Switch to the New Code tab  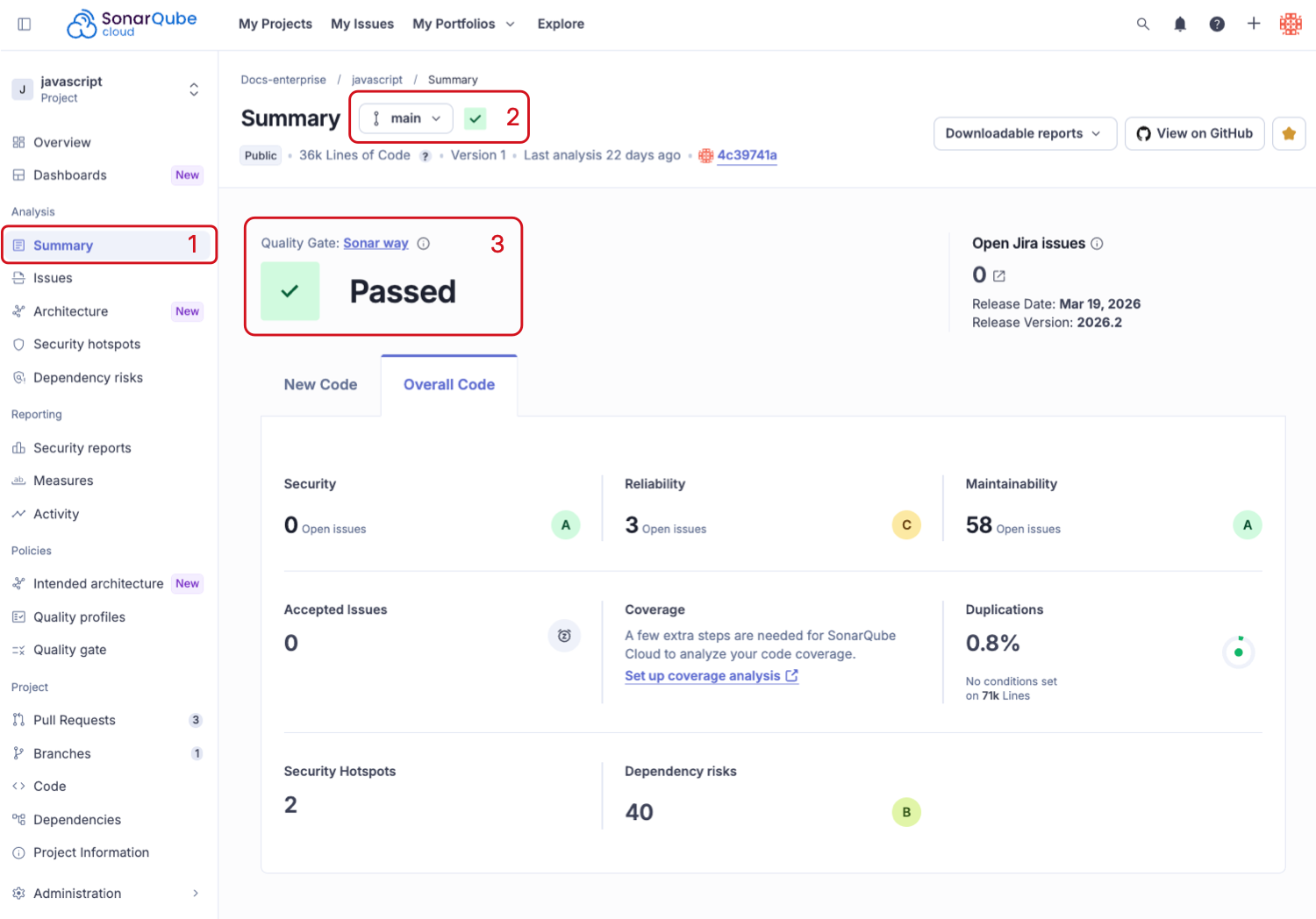(320, 384)
